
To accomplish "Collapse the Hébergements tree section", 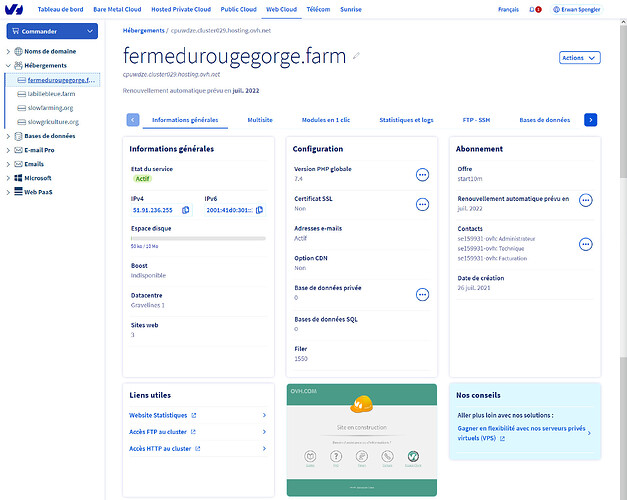I will [x=8, y=65].
